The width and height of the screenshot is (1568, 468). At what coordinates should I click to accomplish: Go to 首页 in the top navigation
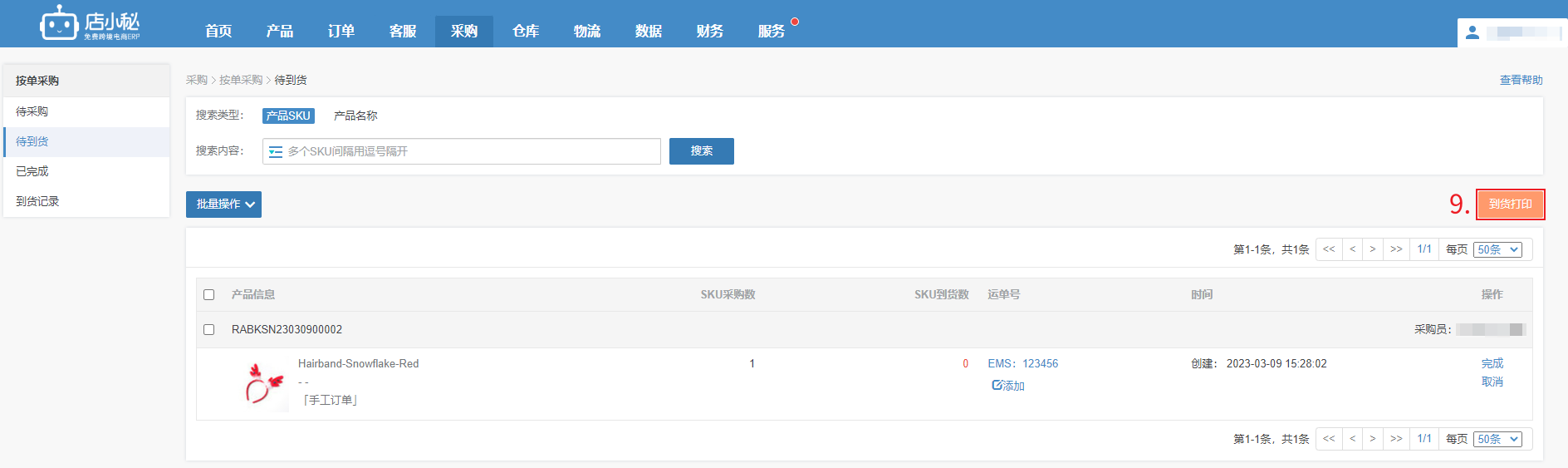pos(218,32)
